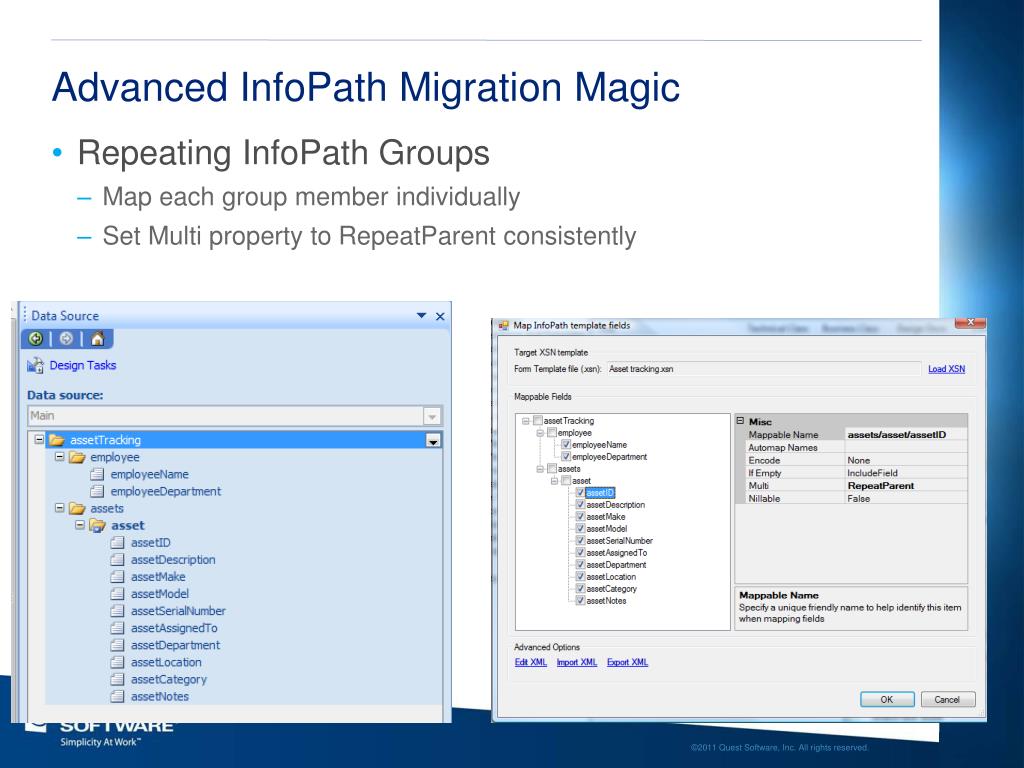Uncheck the assetNotes checkbox
The width and height of the screenshot is (1024, 768).
pos(580,601)
